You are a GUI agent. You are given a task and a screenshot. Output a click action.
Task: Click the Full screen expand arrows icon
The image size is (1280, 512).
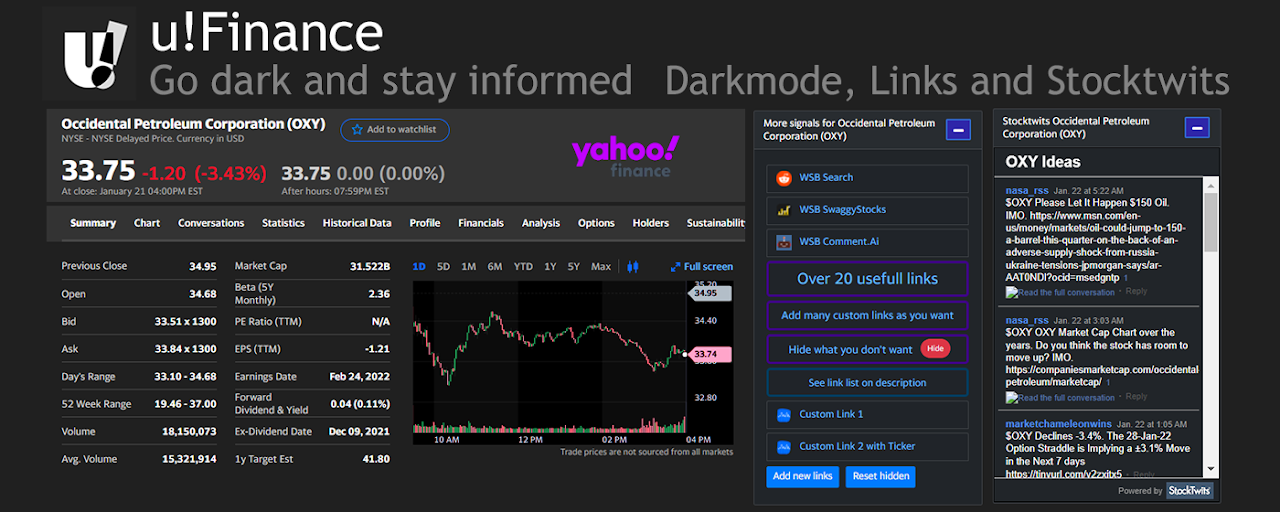(674, 267)
